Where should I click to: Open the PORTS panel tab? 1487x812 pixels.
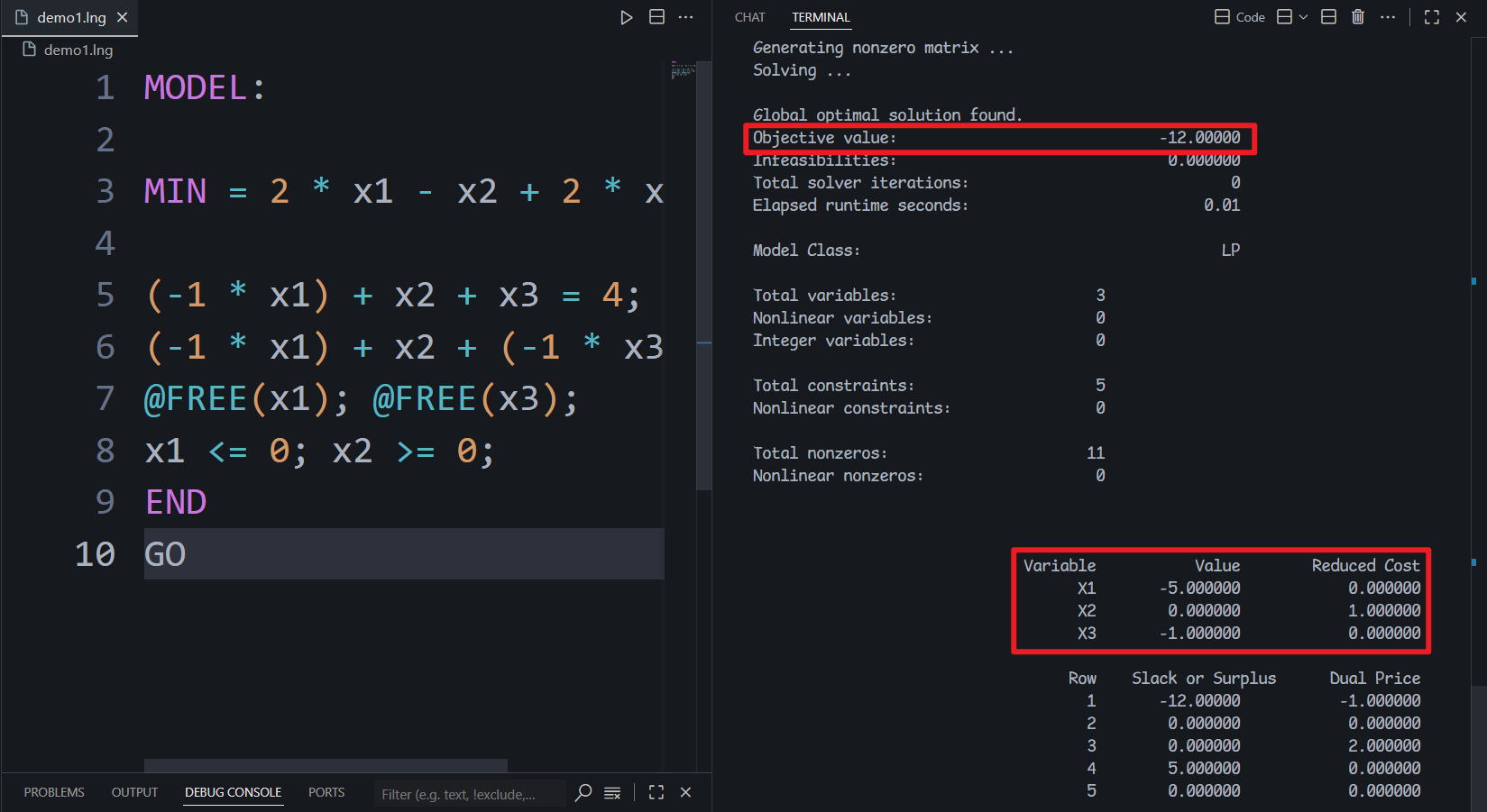pyautogui.click(x=326, y=792)
